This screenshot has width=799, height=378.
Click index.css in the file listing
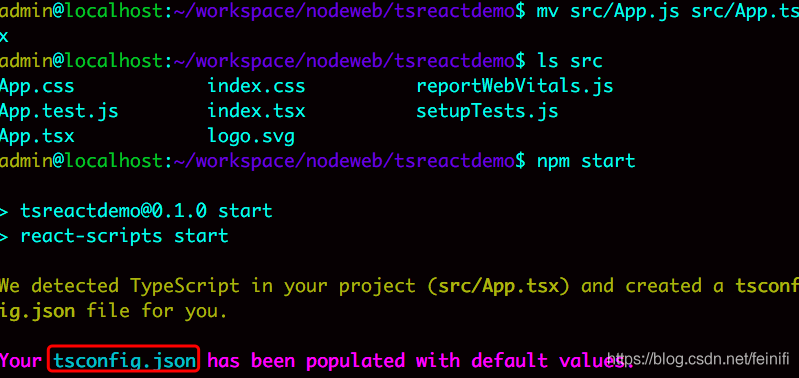click(x=256, y=86)
